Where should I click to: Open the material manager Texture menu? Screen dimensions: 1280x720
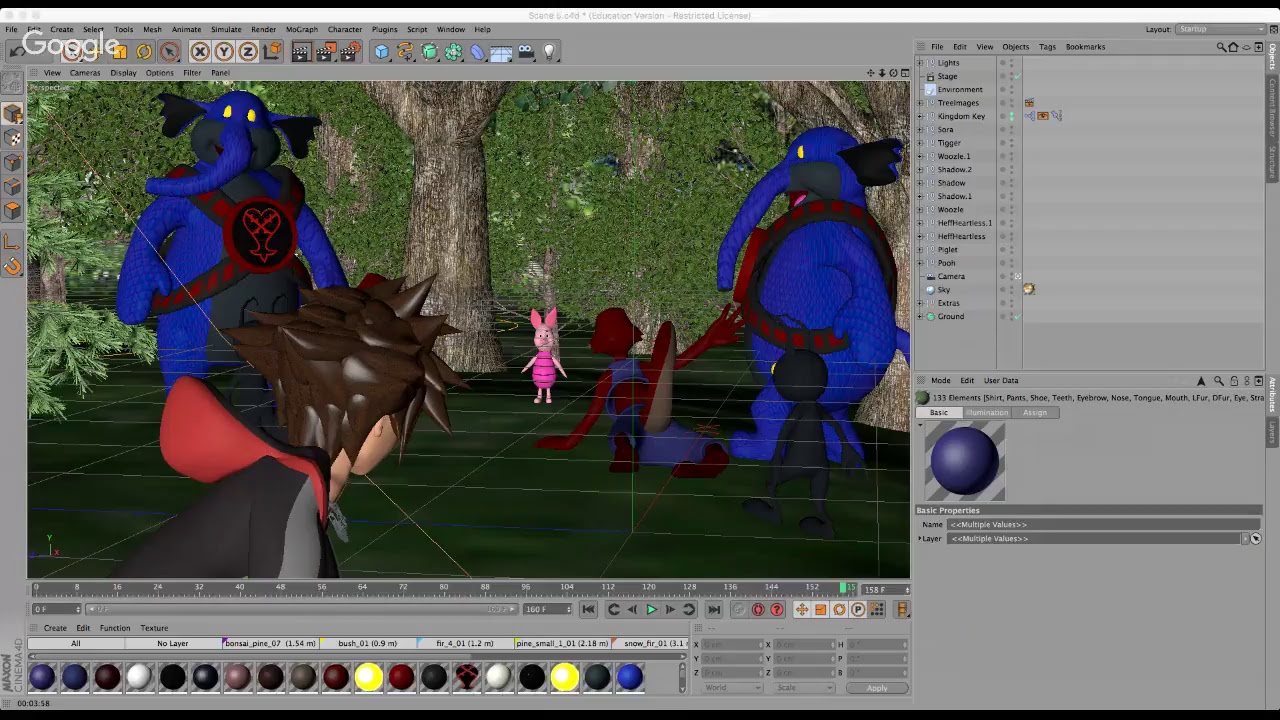(x=154, y=628)
